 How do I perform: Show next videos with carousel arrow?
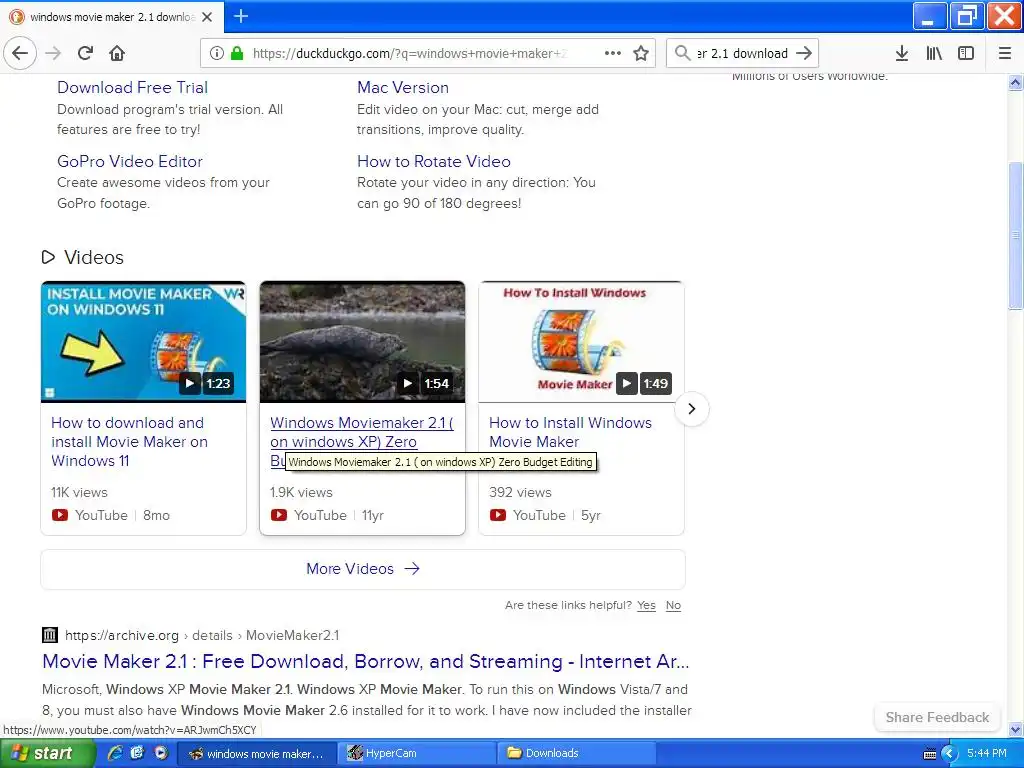pos(692,409)
